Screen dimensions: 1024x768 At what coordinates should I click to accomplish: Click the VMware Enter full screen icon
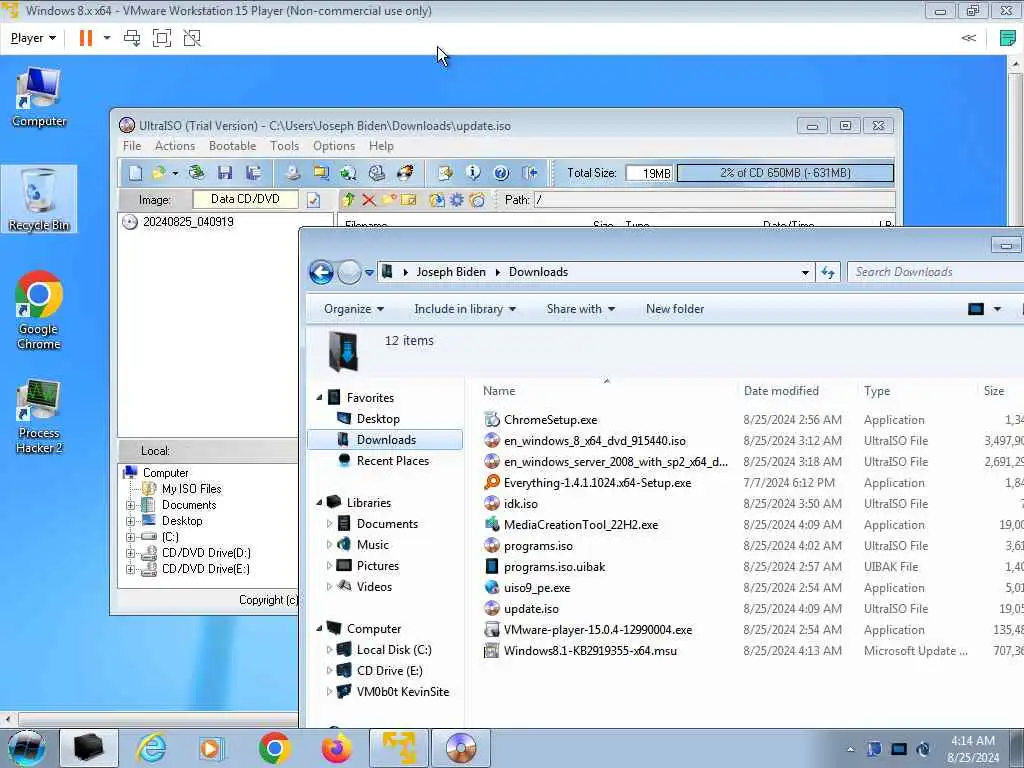162,38
